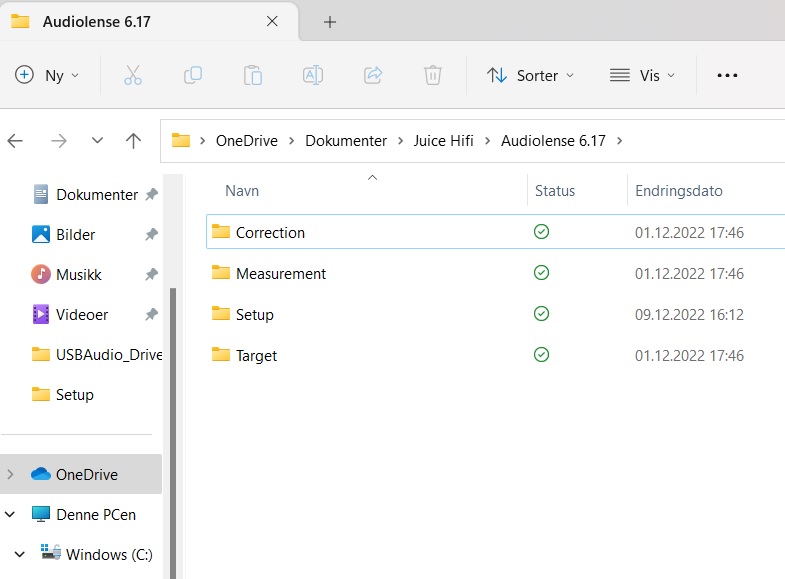Add a new tab with plus button
This screenshot has height=579, width=785.
pos(329,22)
